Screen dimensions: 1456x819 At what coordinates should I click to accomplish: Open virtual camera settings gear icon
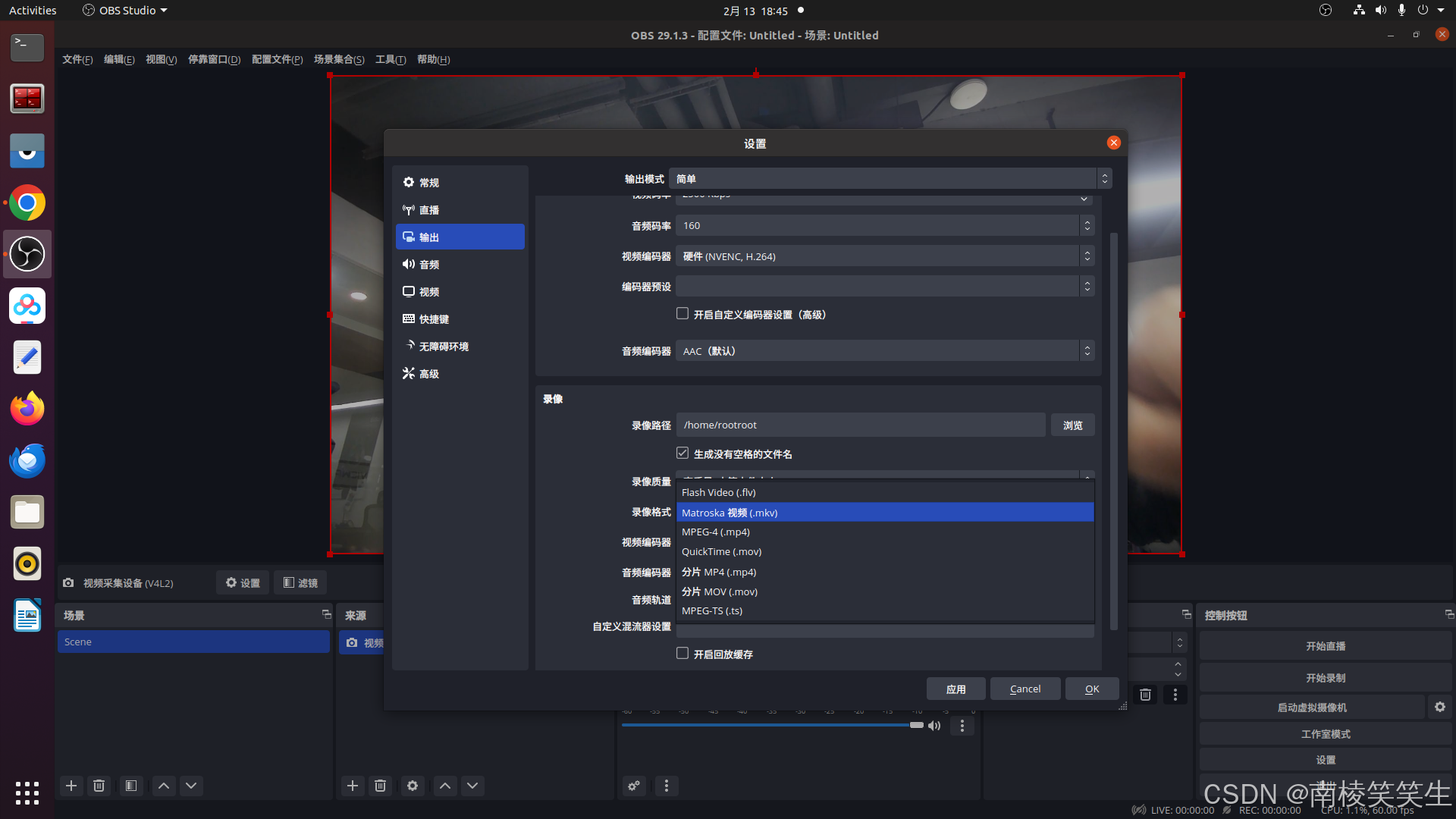coord(1439,707)
